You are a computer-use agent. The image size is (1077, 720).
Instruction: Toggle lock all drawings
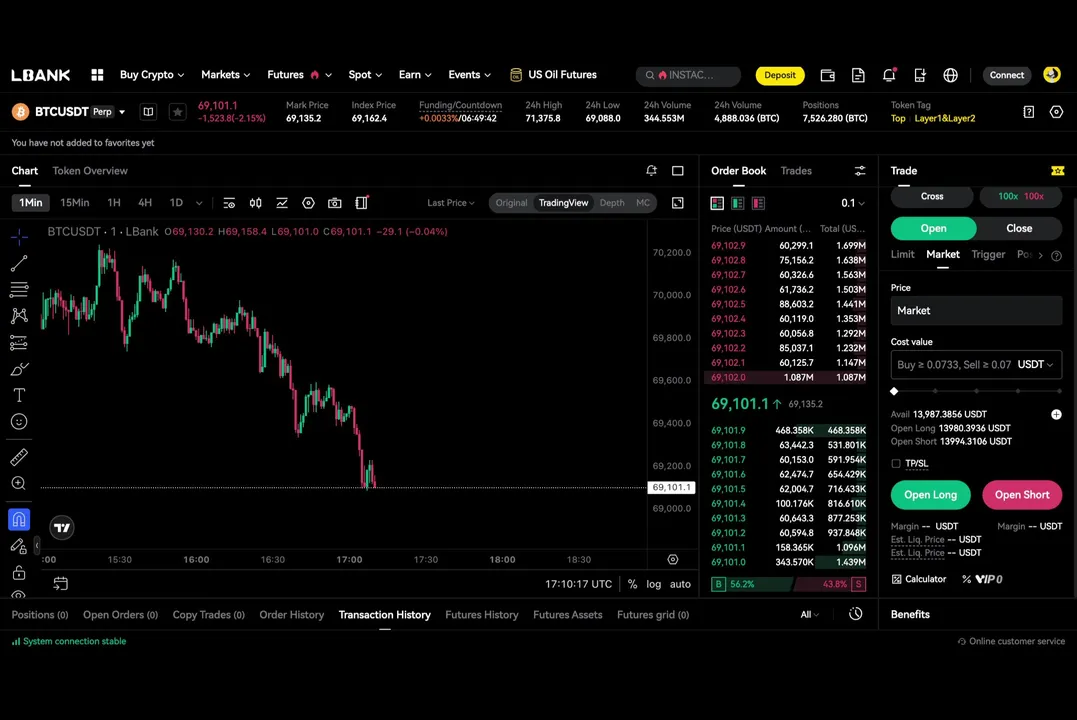[x=19, y=572]
